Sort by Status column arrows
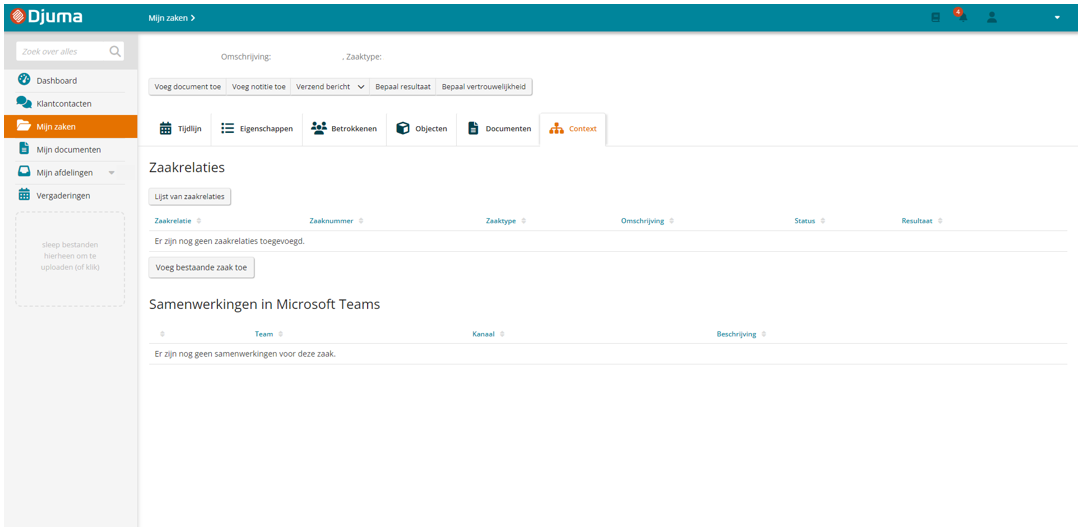The image size is (1079, 529). [822, 221]
